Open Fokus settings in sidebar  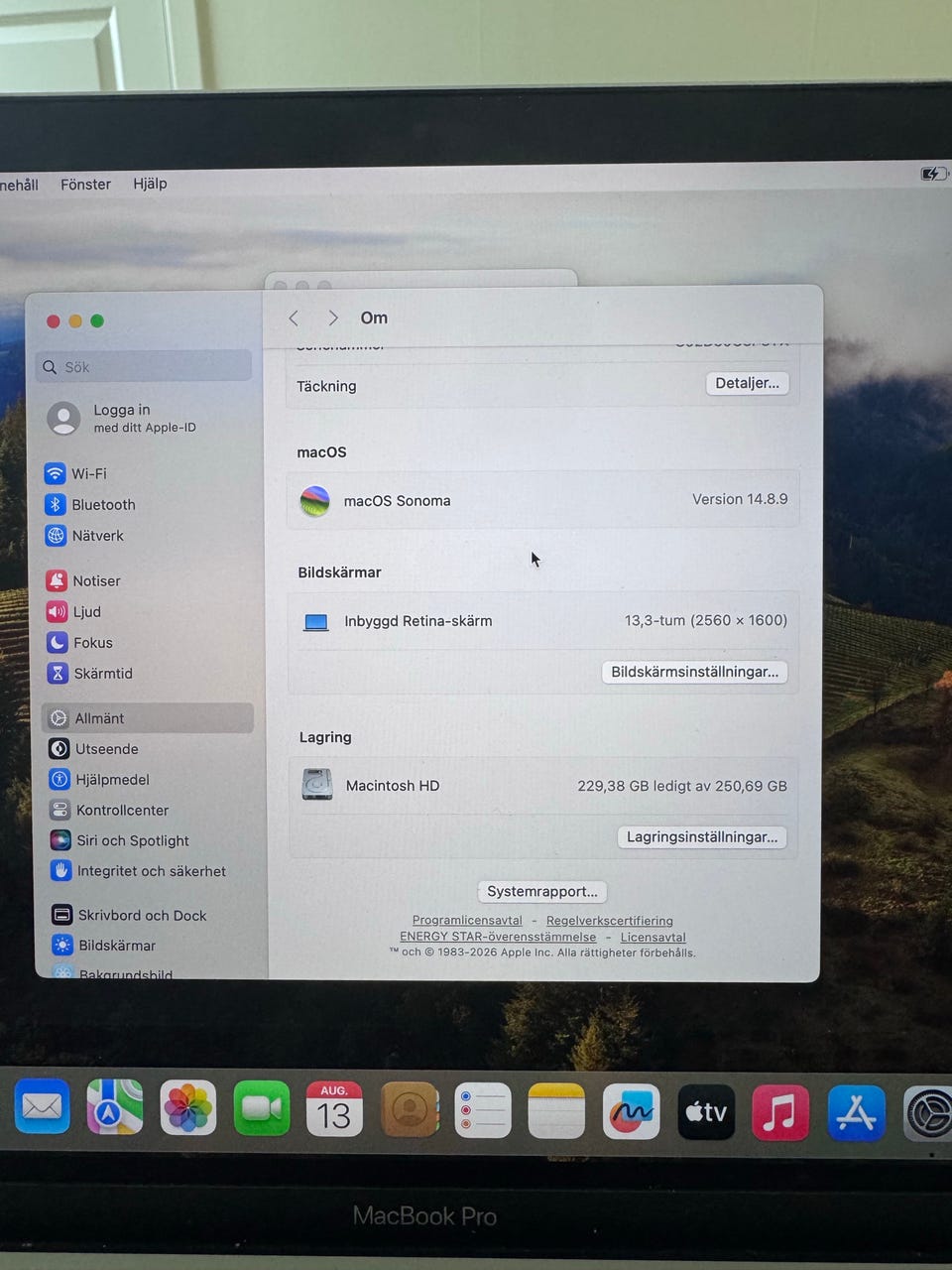79,642
